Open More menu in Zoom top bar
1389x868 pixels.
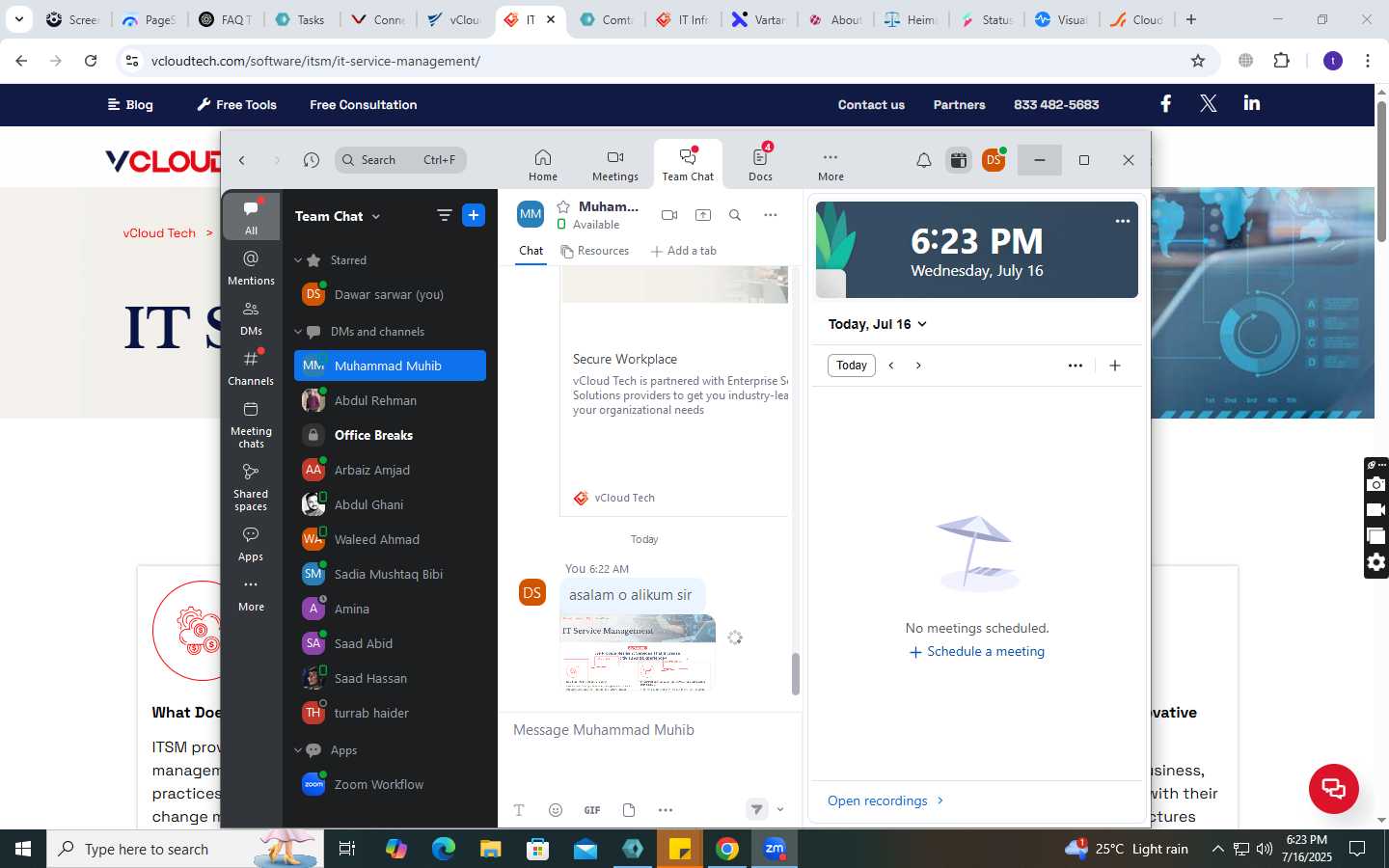[831, 165]
